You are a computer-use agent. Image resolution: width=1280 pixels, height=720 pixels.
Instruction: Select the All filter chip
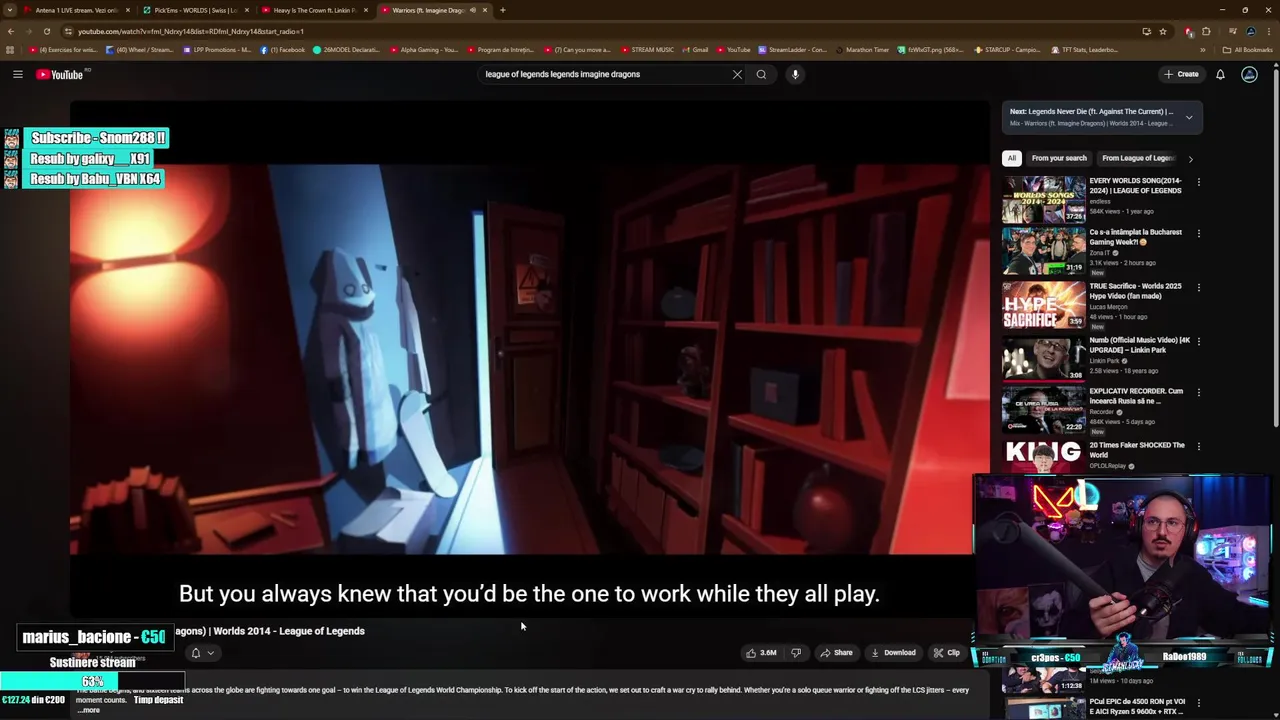1012,158
